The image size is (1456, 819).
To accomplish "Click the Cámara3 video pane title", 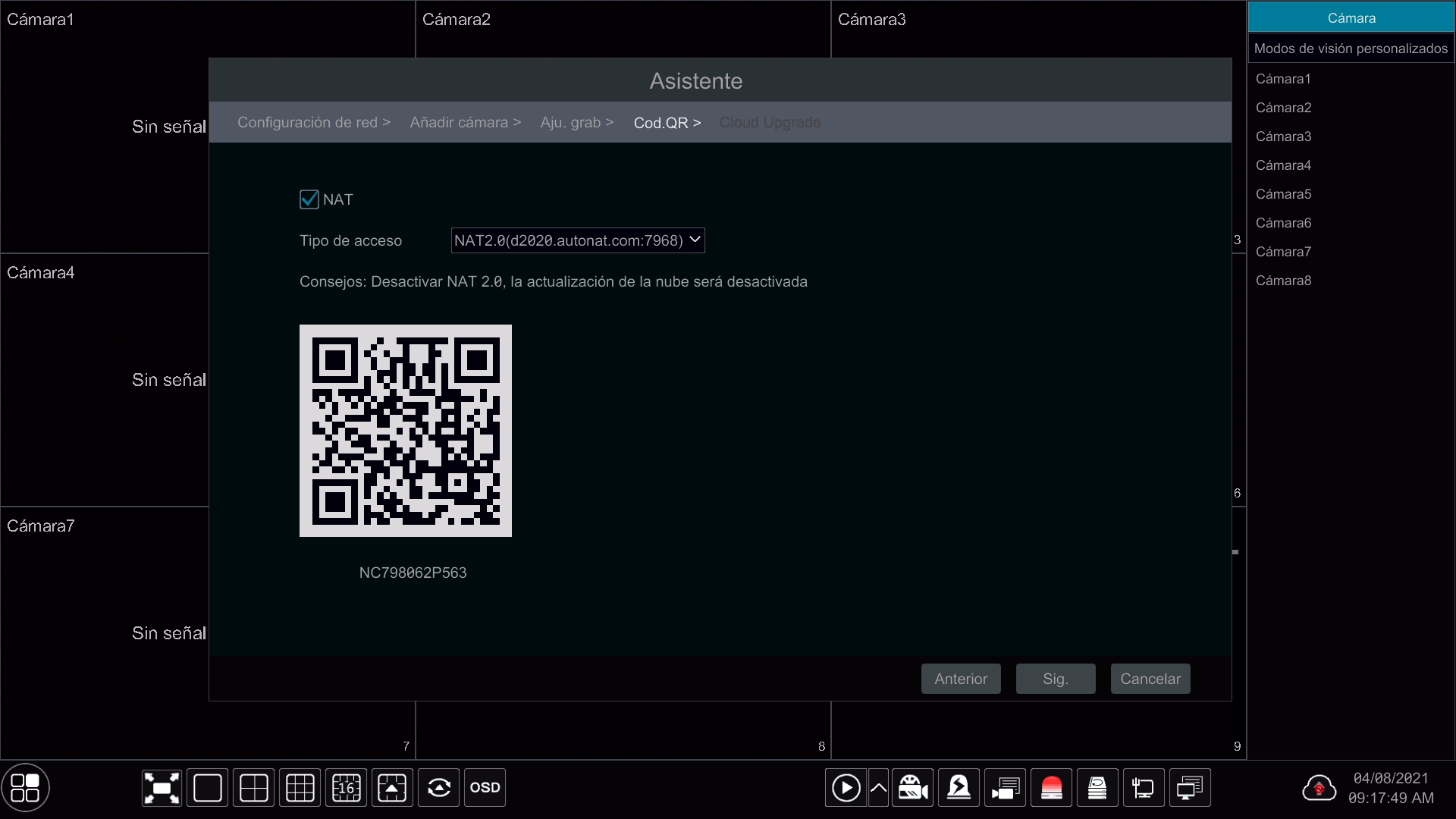I will click(x=872, y=20).
